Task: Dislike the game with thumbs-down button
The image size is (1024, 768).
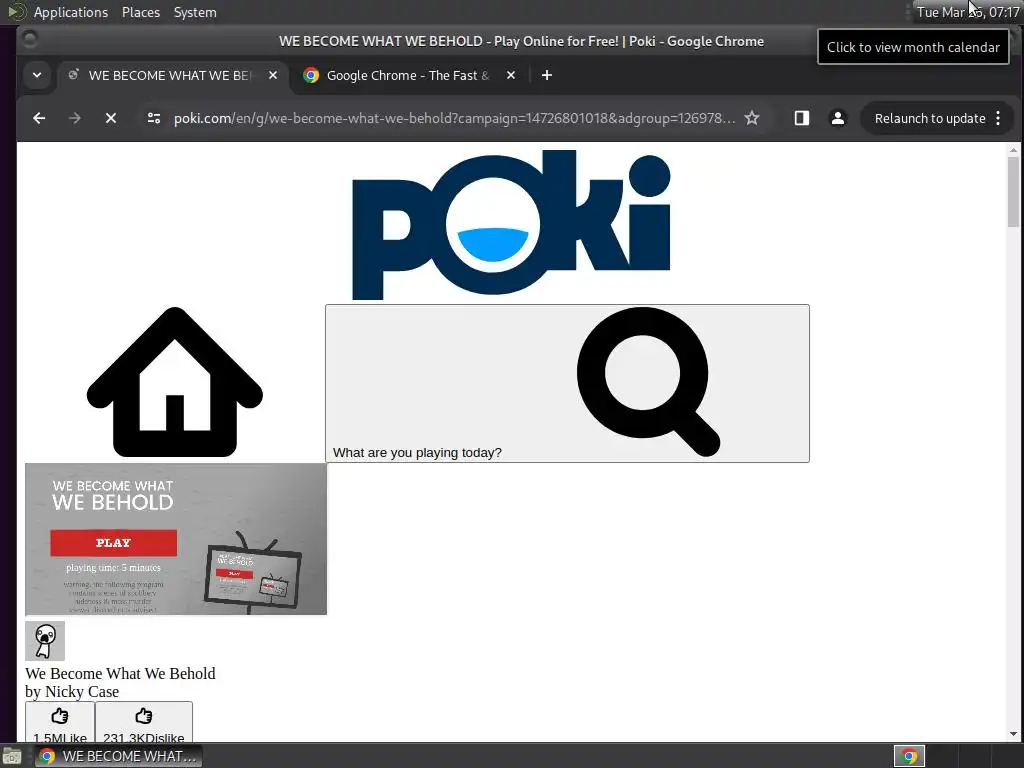Action: click(144, 722)
